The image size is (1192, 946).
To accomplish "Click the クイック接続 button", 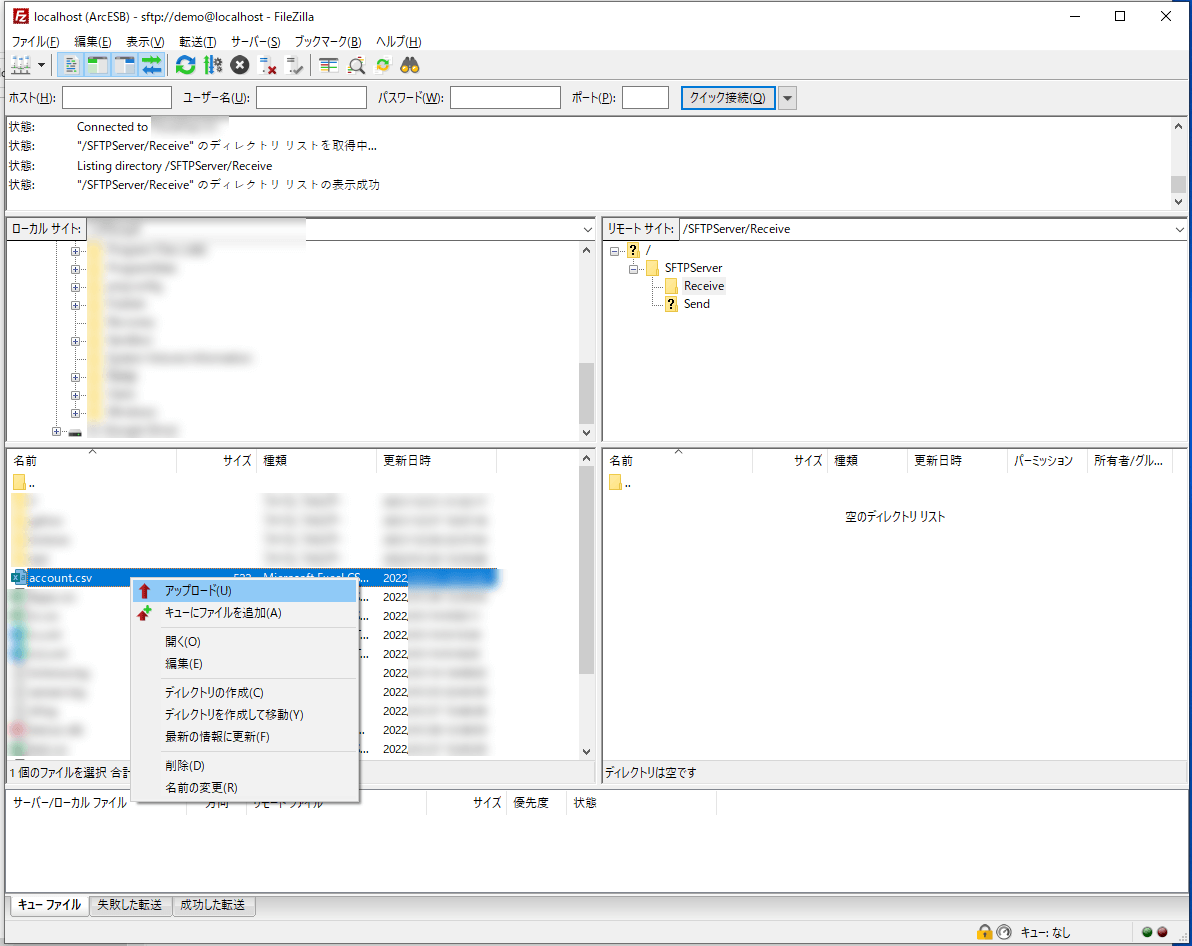I will click(x=727, y=98).
